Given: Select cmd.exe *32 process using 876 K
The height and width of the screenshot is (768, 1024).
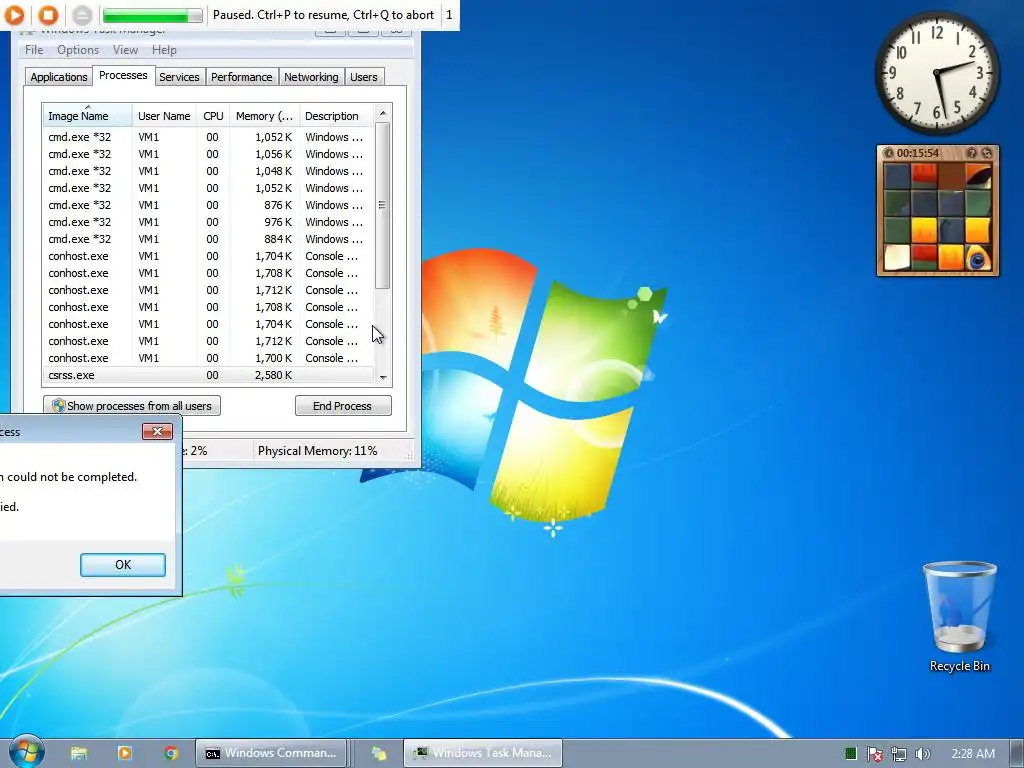Looking at the screenshot, I should pyautogui.click(x=208, y=205).
